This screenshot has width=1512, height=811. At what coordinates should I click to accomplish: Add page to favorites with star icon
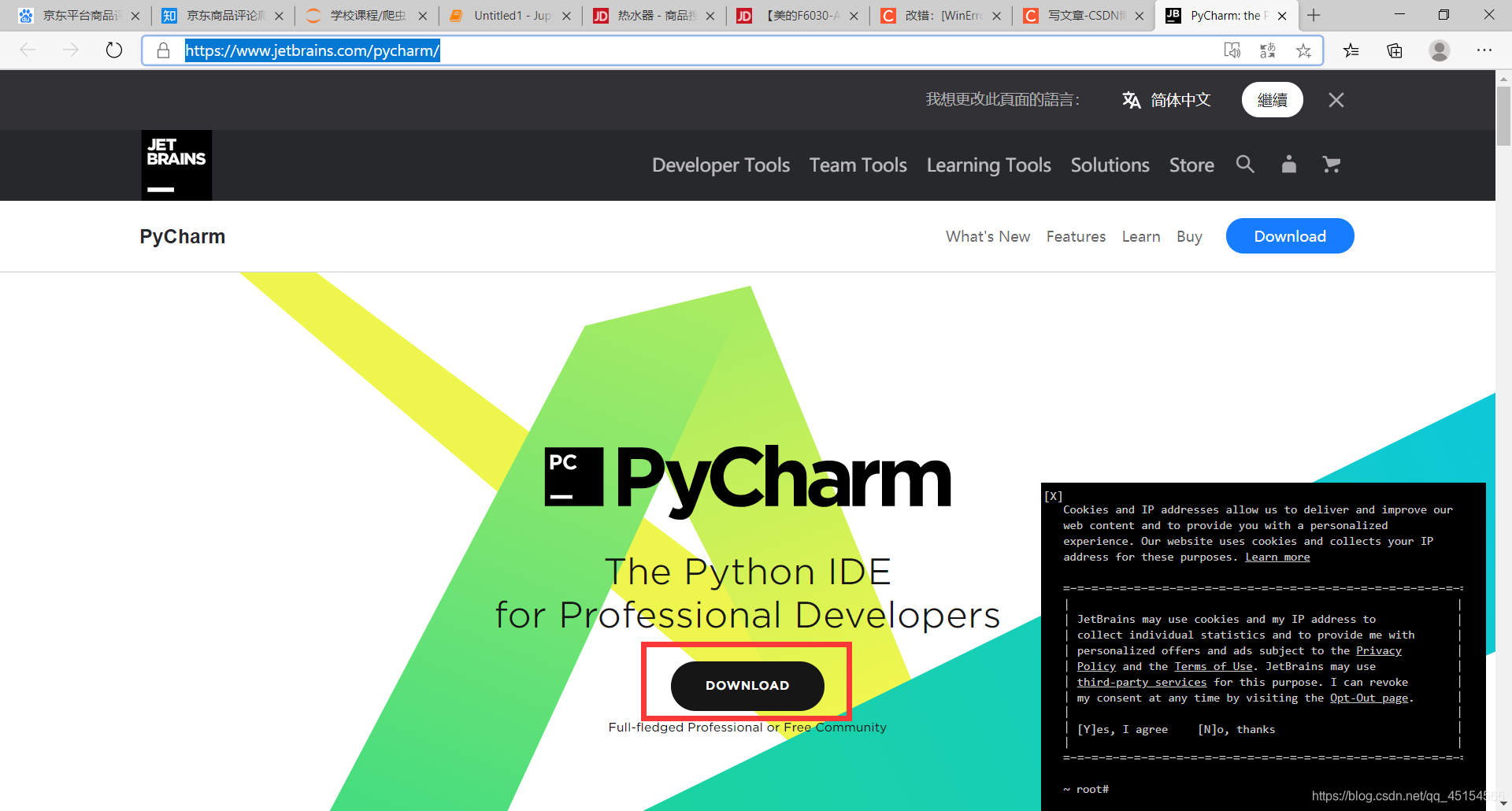pos(1303,50)
